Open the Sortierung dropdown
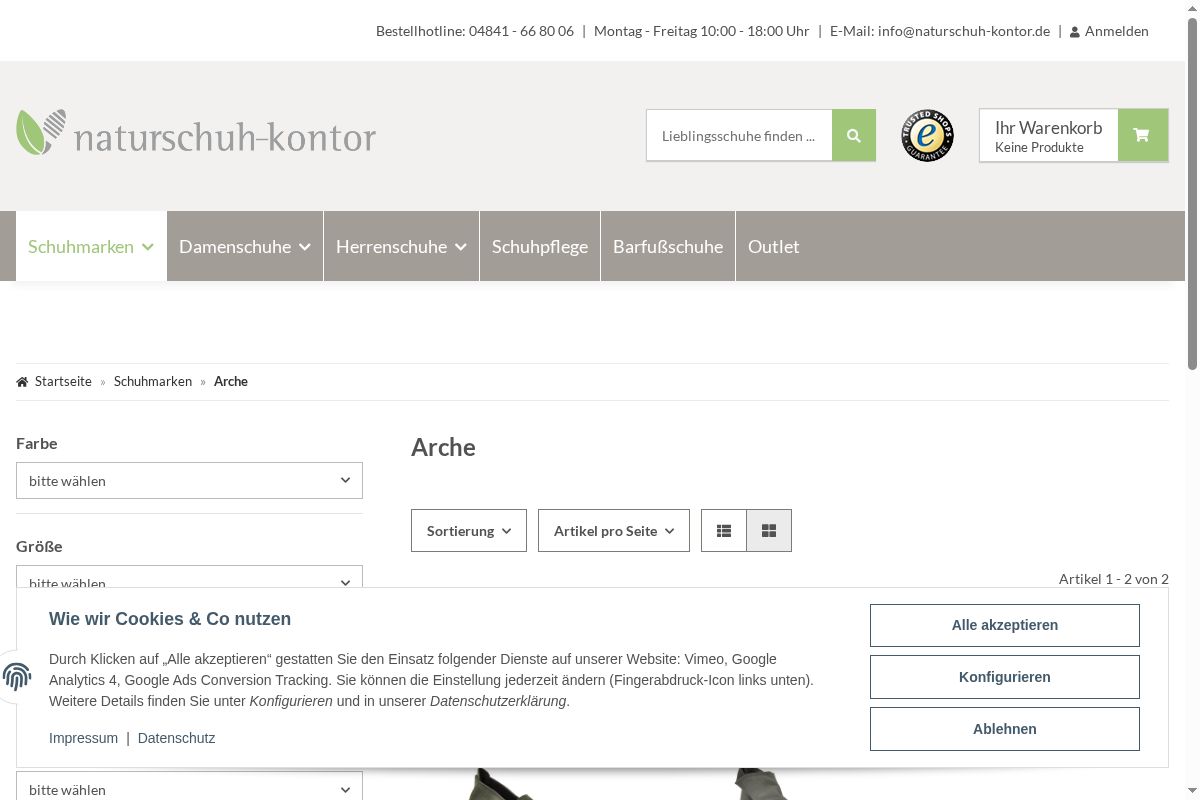Viewport: 1200px width, 800px height. [469, 531]
